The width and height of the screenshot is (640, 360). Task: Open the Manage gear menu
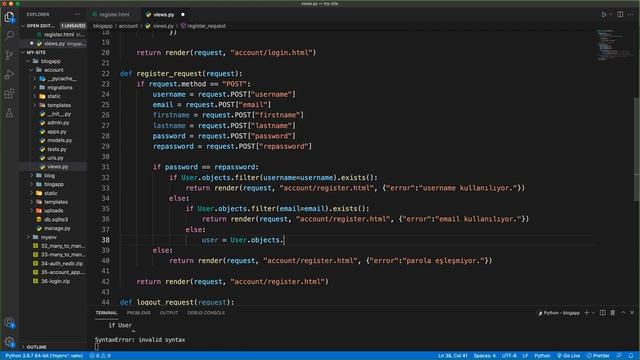(x=9, y=342)
